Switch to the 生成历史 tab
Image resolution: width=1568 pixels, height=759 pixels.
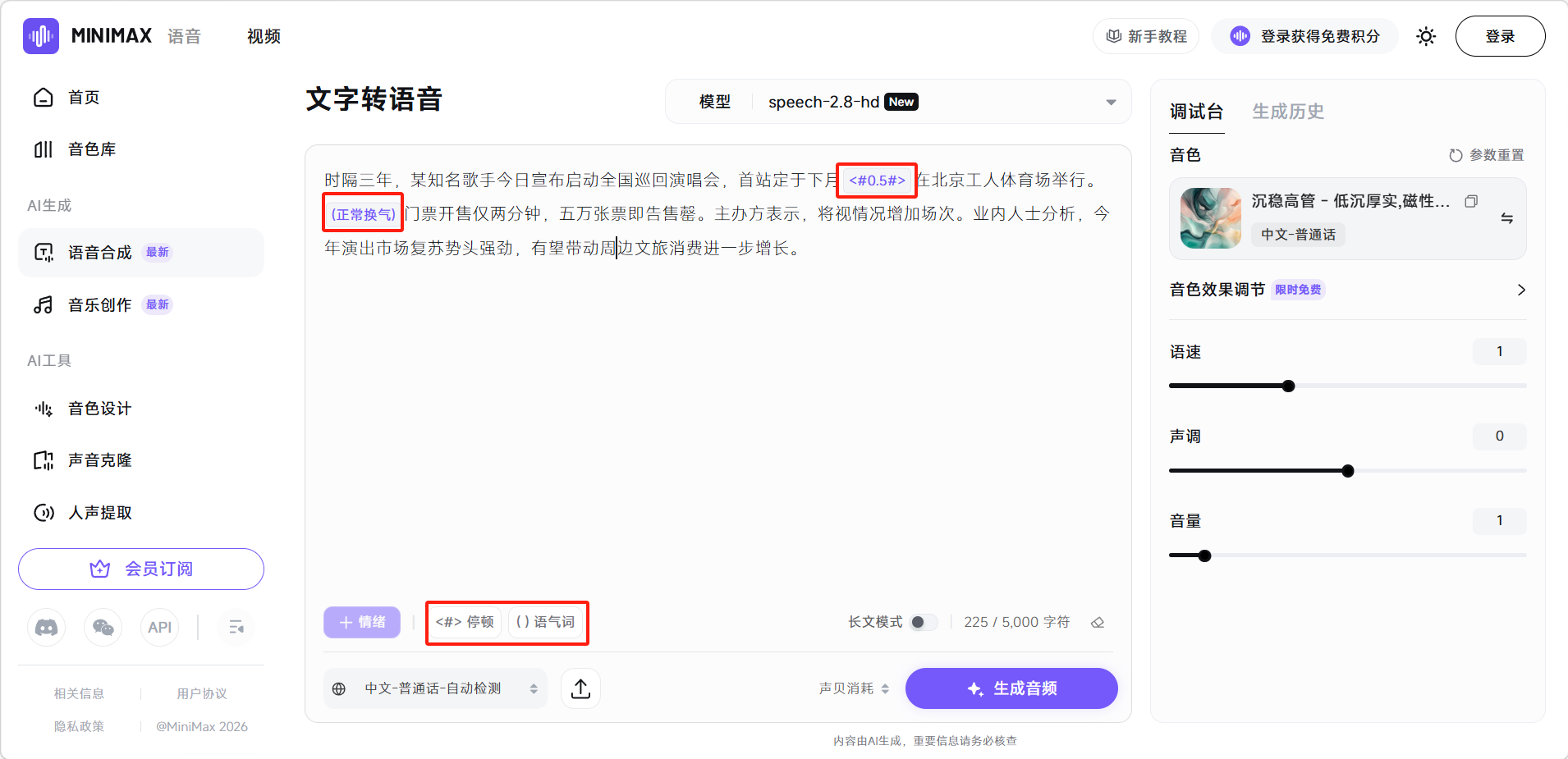click(x=1287, y=112)
